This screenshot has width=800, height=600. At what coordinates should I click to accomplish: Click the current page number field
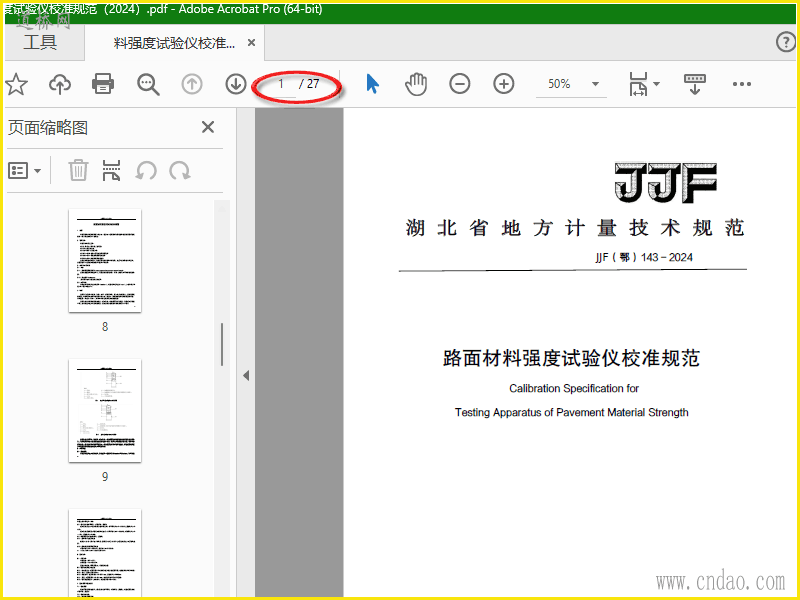(x=281, y=84)
